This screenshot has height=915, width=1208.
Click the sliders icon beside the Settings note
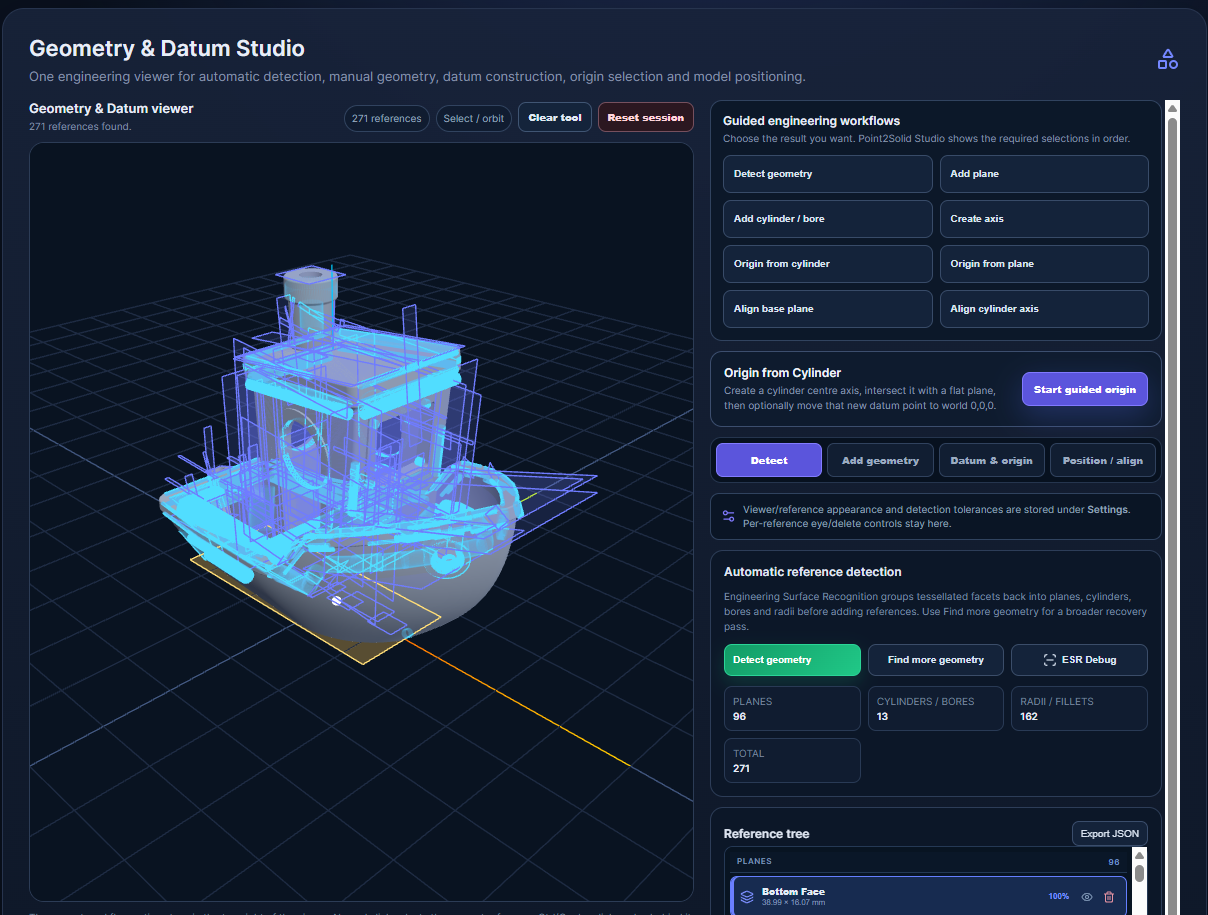tap(728, 516)
